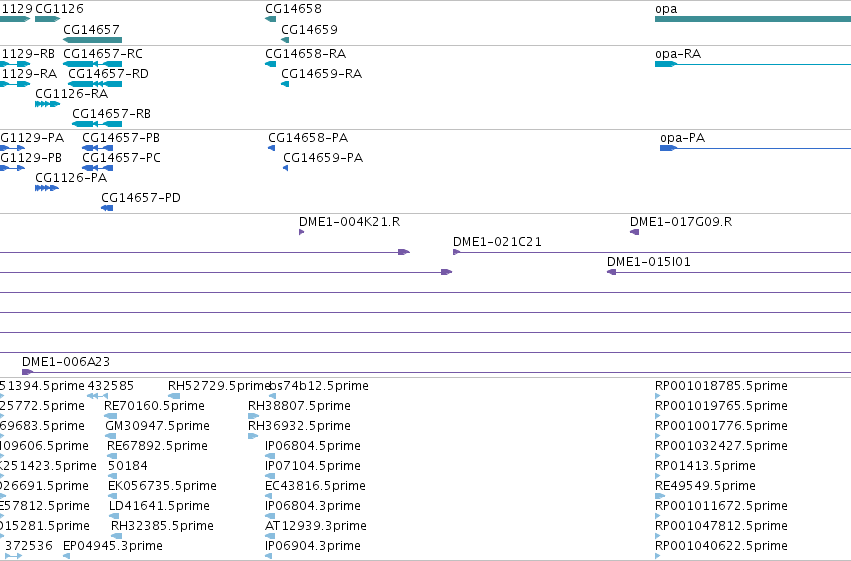The height and width of the screenshot is (561, 851).
Task: Select EST label 50184
Action: (x=128, y=466)
